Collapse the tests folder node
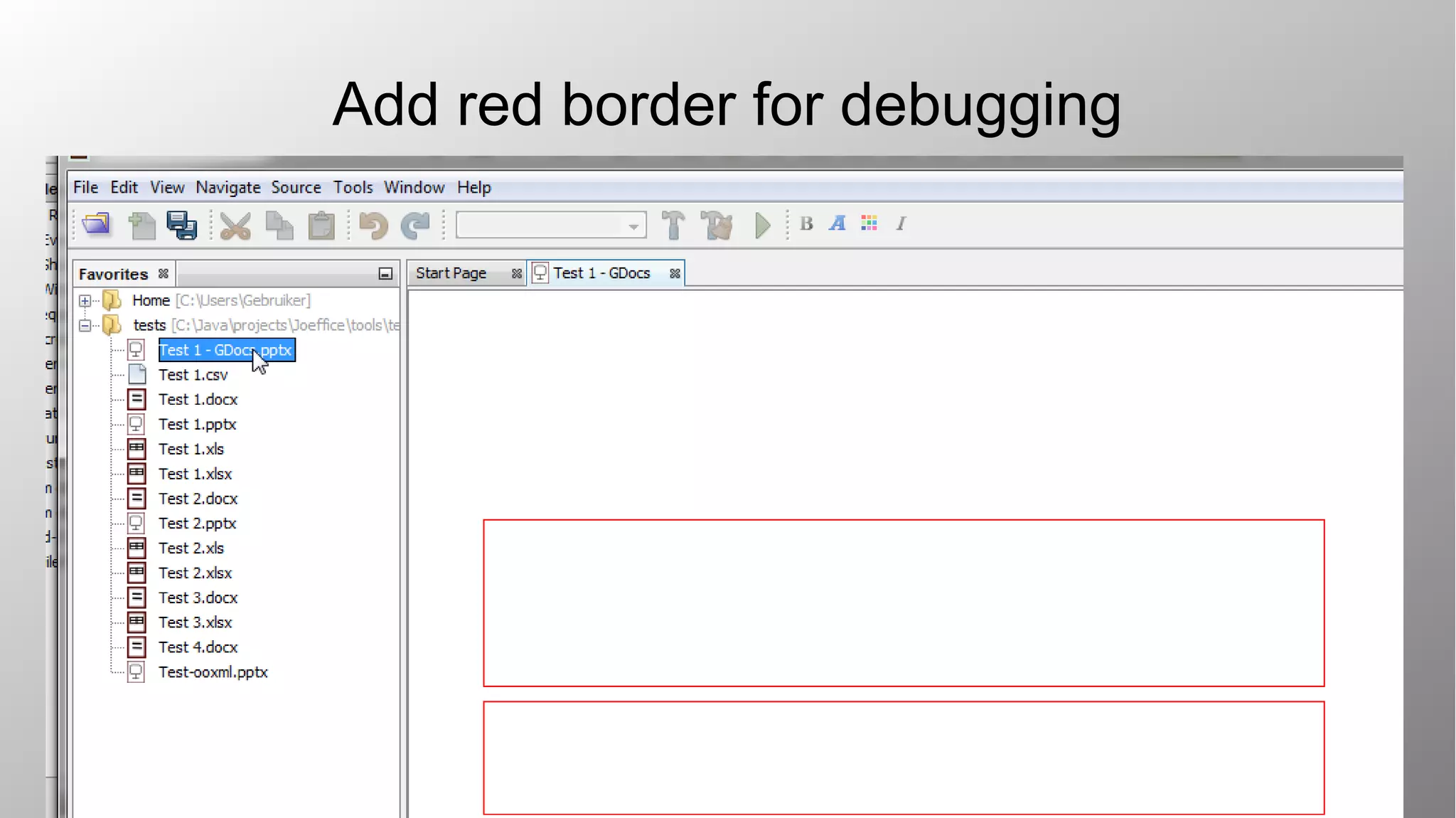Screen dimensions: 1456x818 (85, 326)
